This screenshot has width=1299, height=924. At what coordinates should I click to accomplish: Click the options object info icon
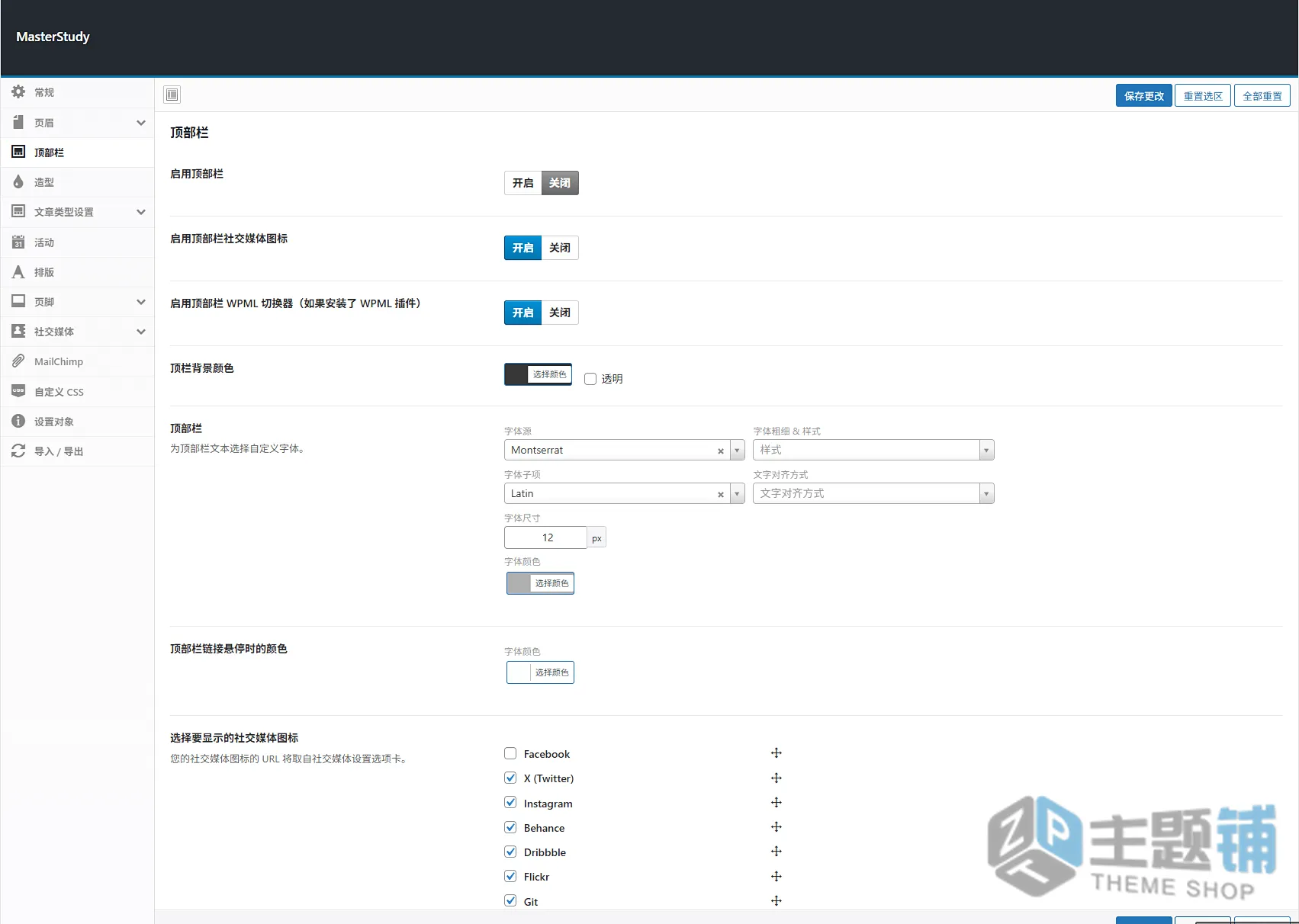pos(18,421)
